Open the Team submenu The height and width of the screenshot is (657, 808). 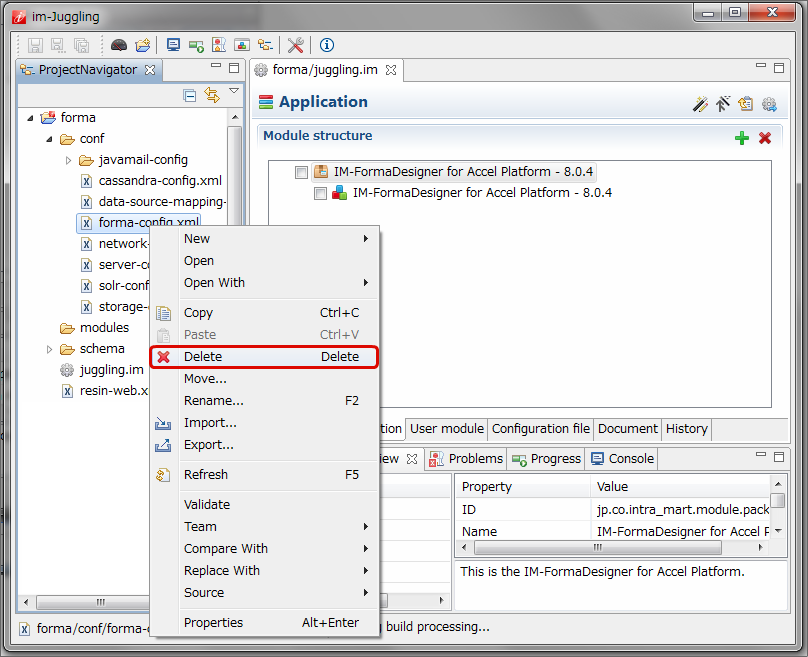coord(276,527)
